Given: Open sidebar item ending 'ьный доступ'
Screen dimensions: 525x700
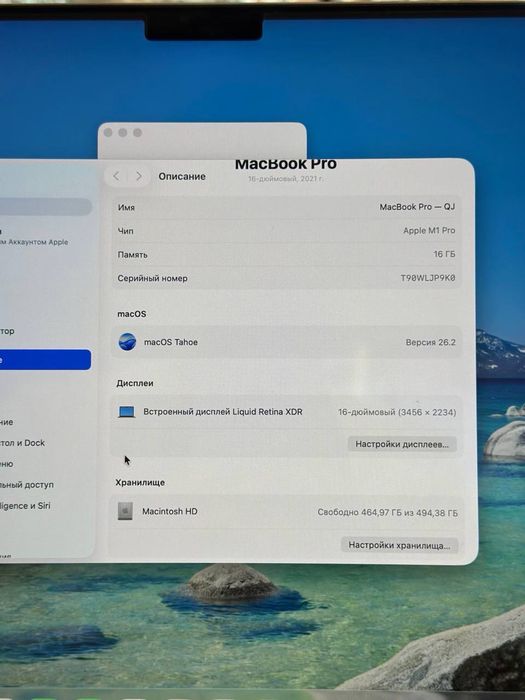Looking at the screenshot, I should pyautogui.click(x=27, y=485).
